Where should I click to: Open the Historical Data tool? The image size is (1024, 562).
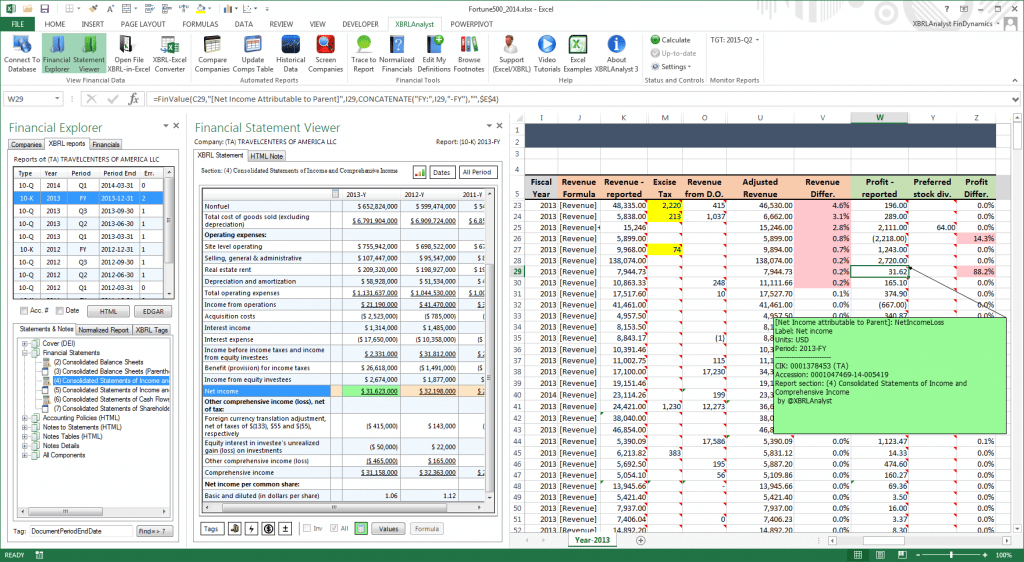coord(291,54)
